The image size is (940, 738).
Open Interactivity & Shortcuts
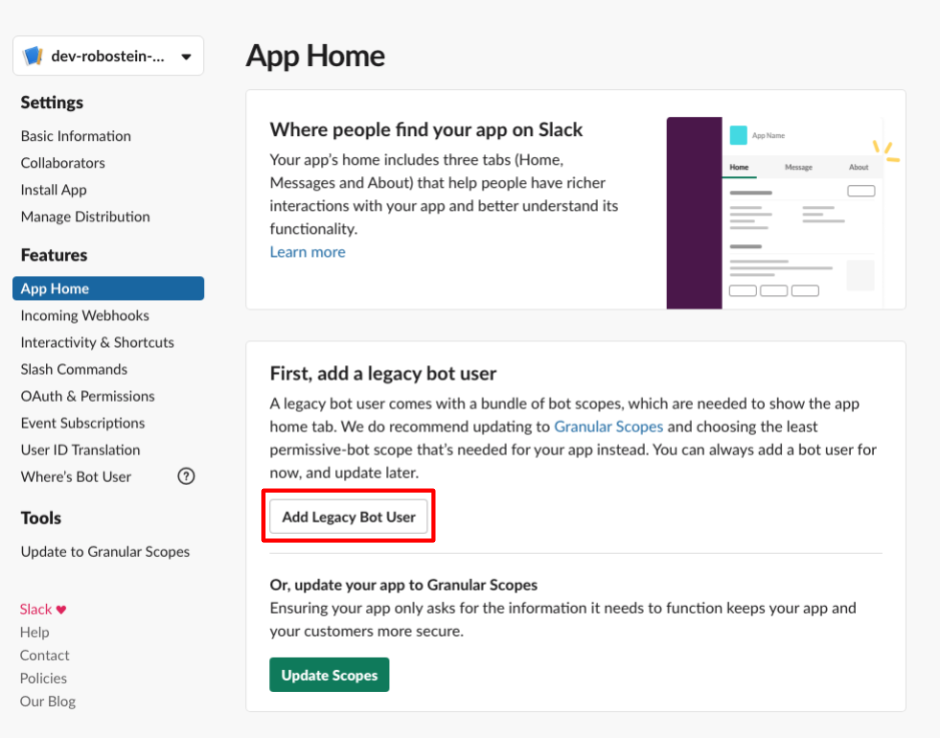point(97,342)
